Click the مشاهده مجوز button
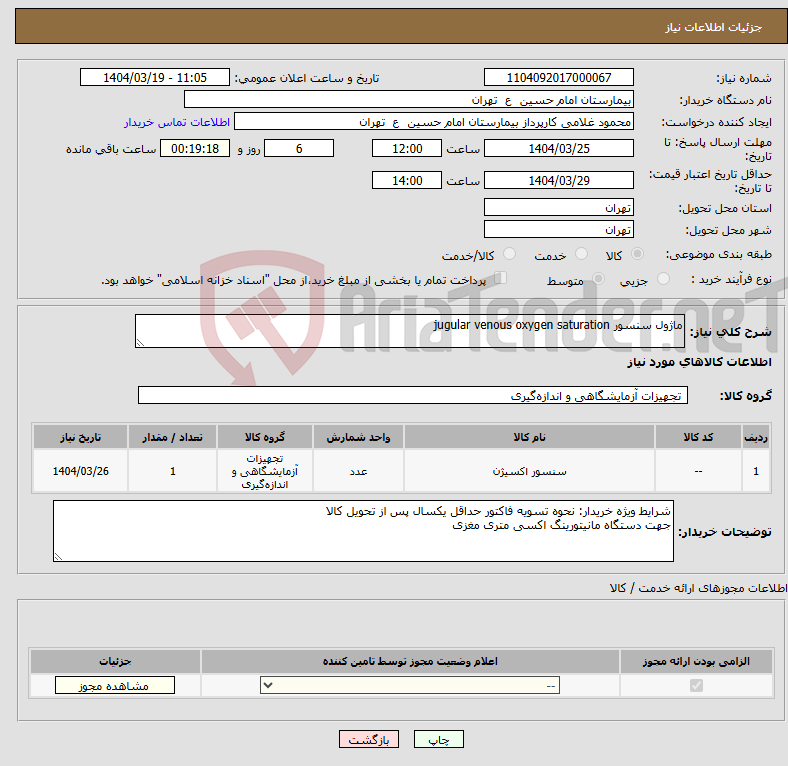Screen dimensions: 788x766 point(115,686)
